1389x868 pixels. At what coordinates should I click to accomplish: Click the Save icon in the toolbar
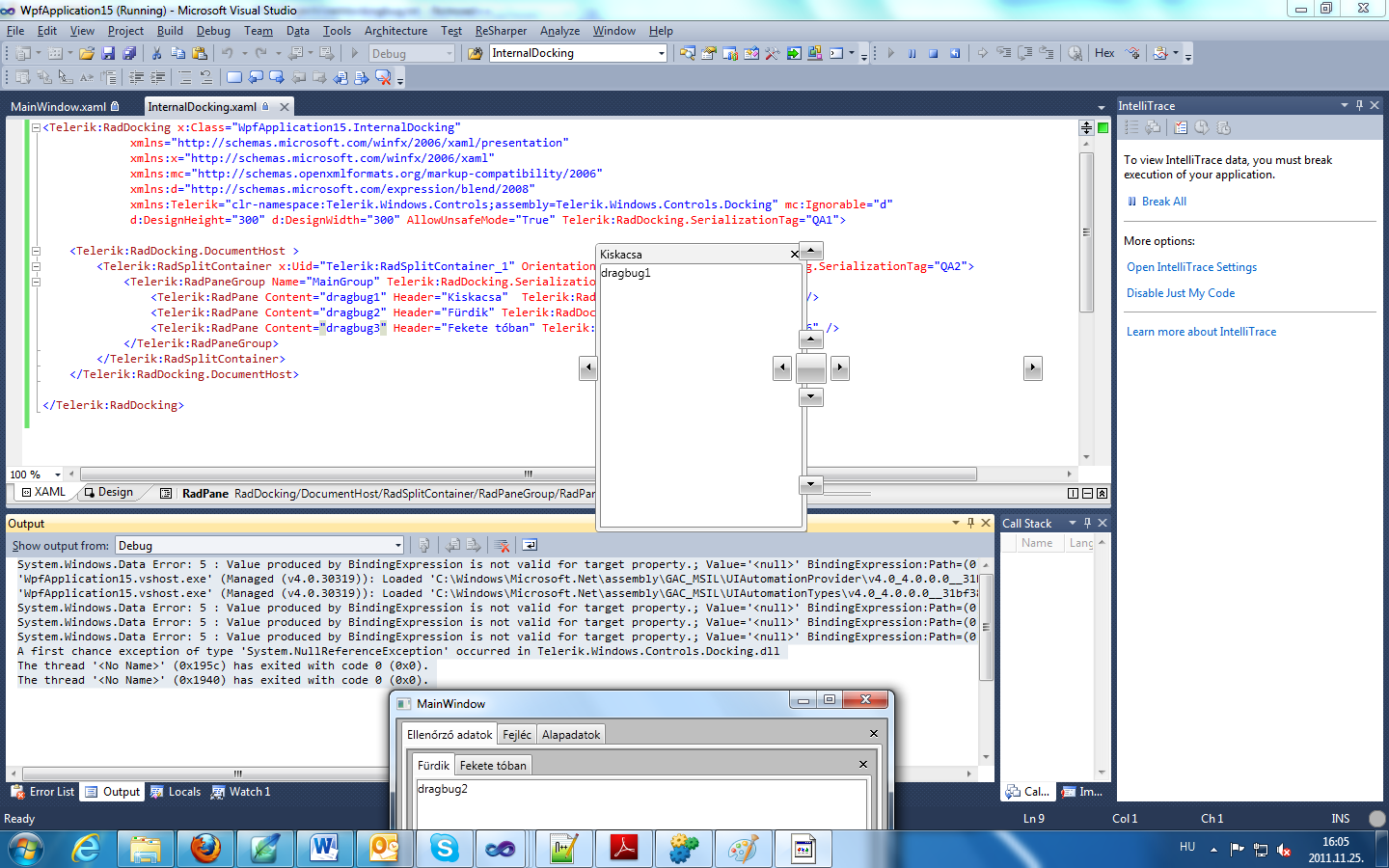click(108, 54)
